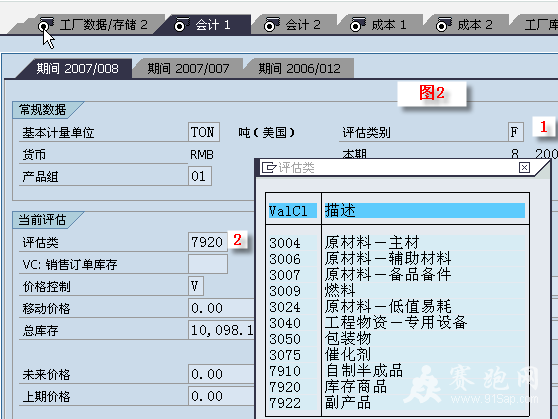Click the 工厂数据/存储 2 tab icon
Image resolution: width=558 pixels, height=419 pixels.
point(46,25)
